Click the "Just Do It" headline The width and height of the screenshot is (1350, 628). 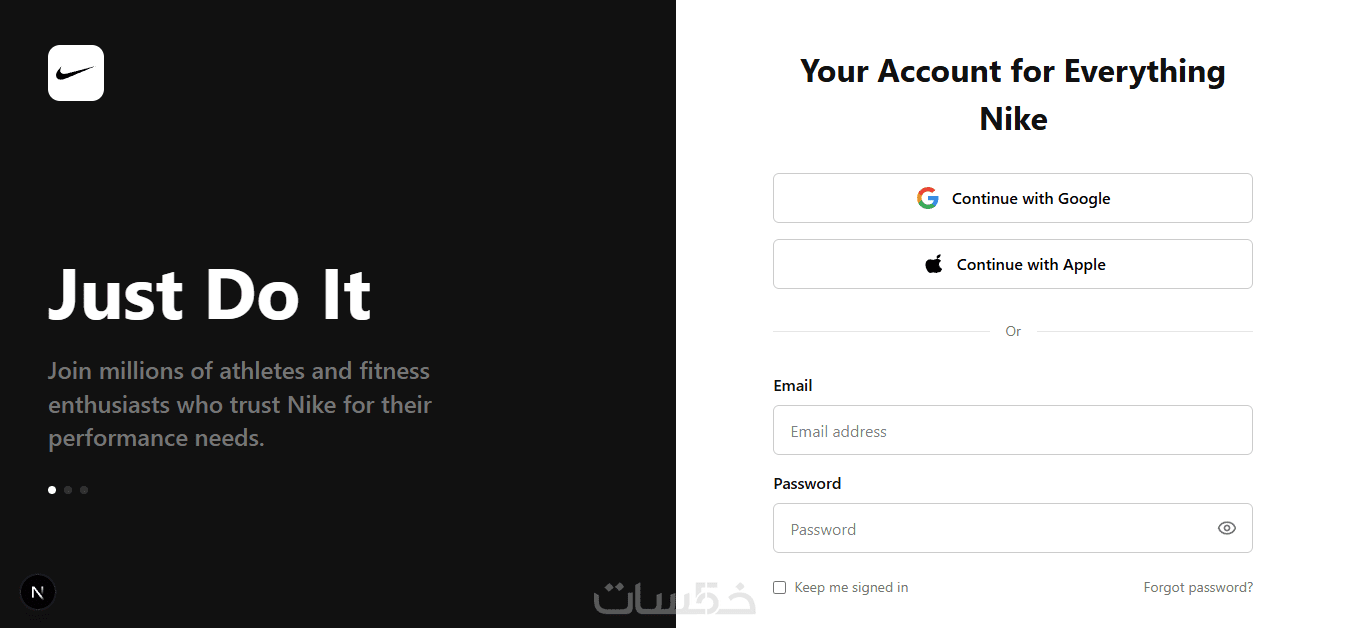tap(210, 293)
